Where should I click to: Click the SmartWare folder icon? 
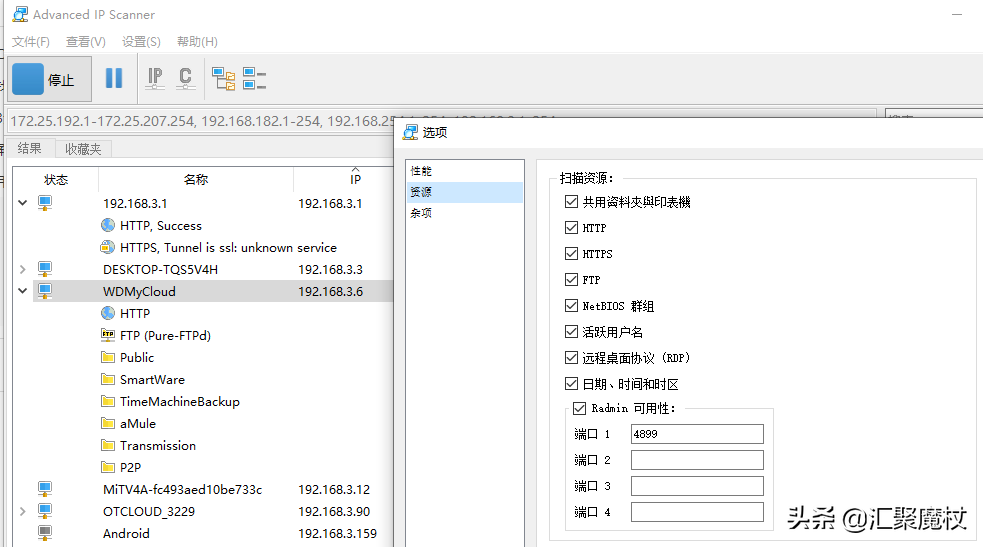point(108,379)
